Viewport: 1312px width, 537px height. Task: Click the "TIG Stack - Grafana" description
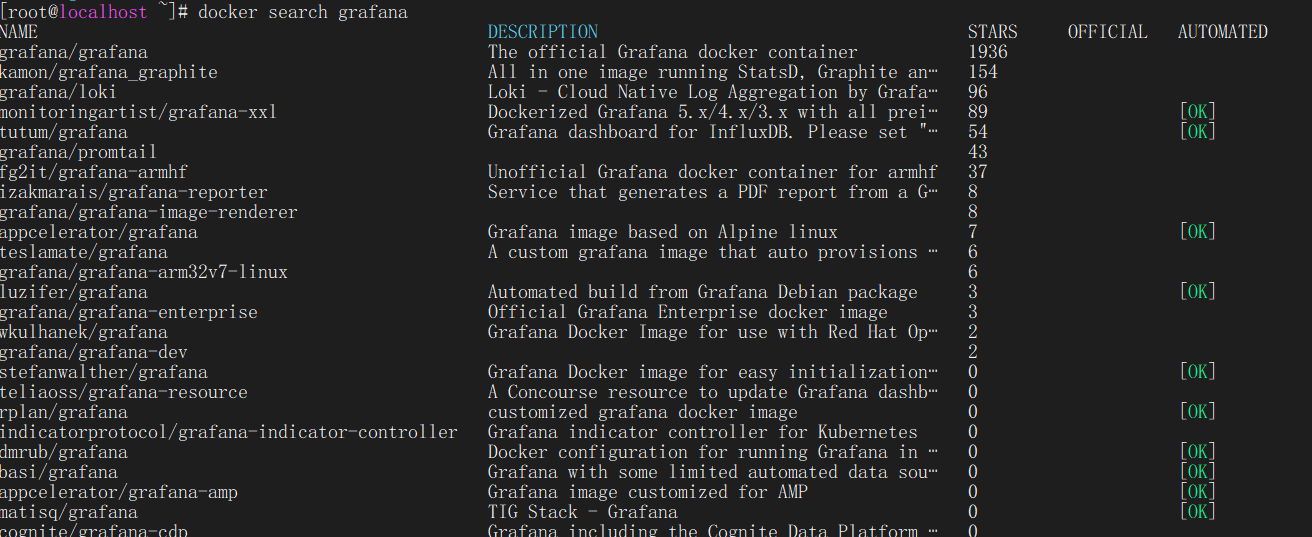[x=582, y=512]
